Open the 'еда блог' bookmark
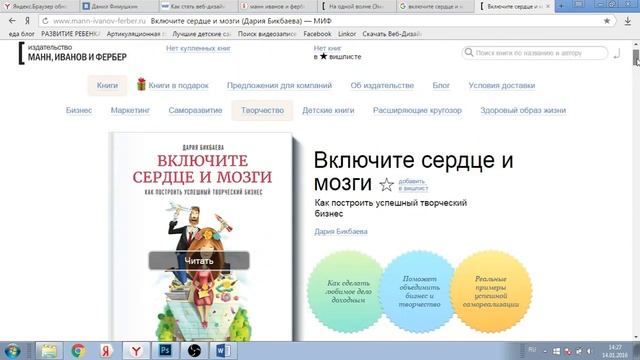The height and width of the screenshot is (360, 640). (x=22, y=34)
